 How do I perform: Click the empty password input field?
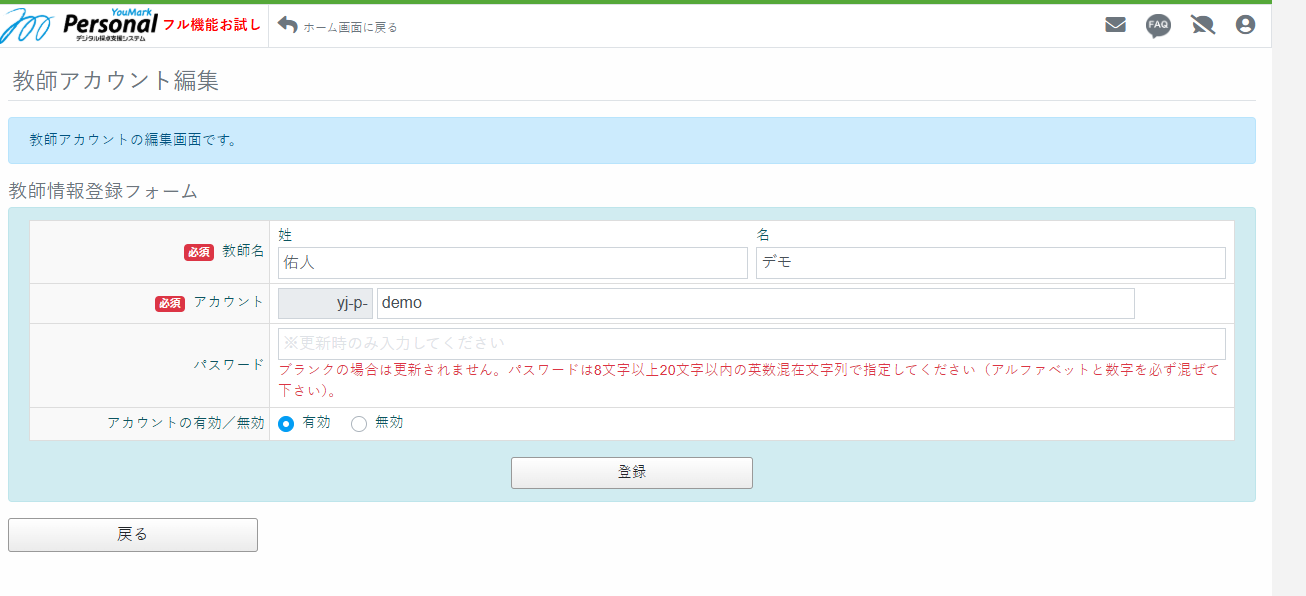coord(750,343)
